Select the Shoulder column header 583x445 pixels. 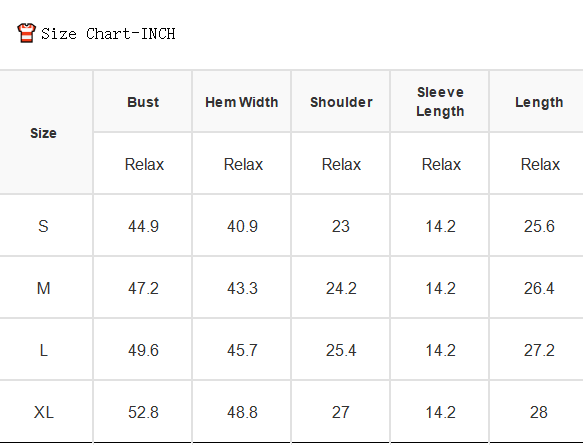click(341, 102)
